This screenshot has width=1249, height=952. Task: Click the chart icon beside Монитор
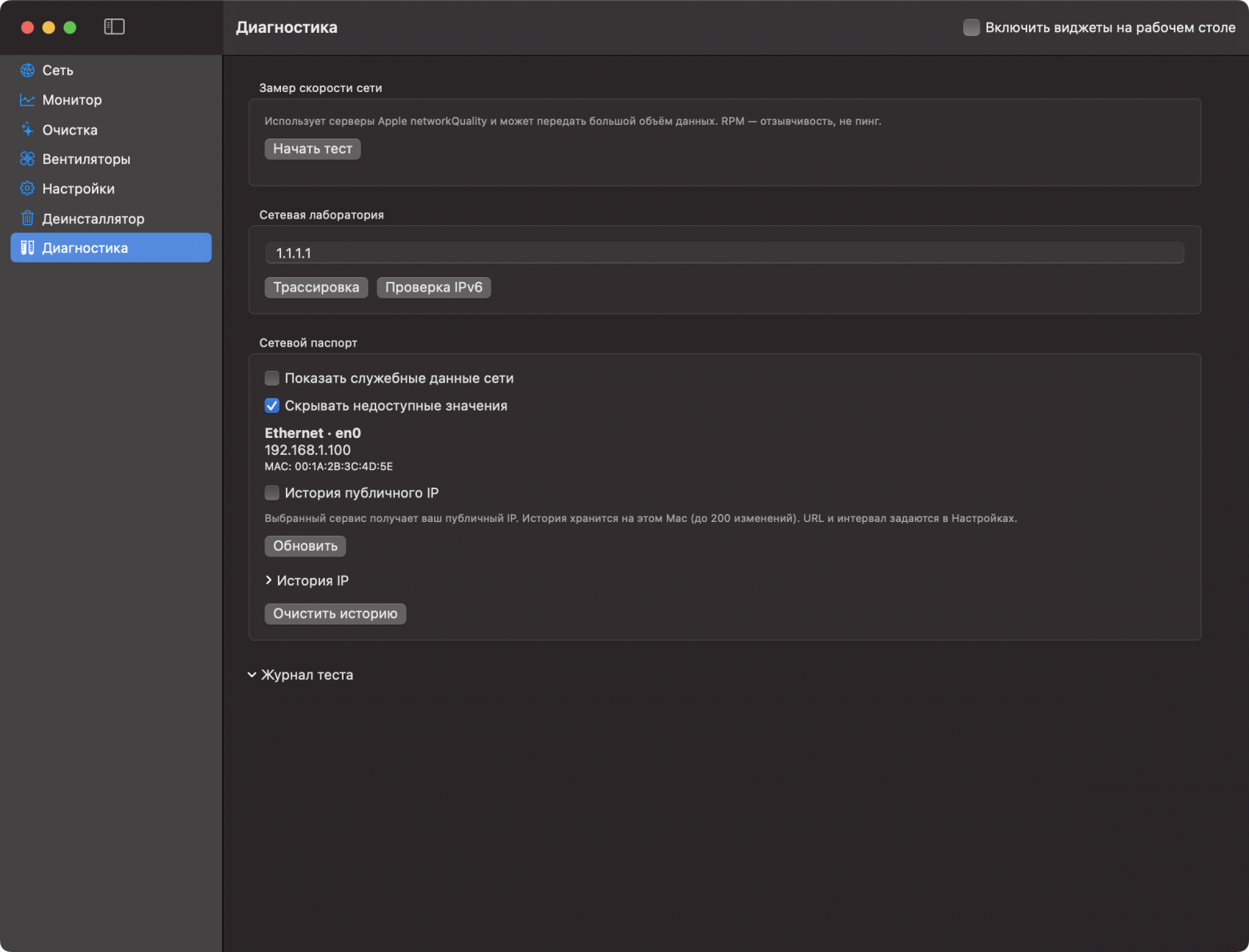click(x=27, y=100)
